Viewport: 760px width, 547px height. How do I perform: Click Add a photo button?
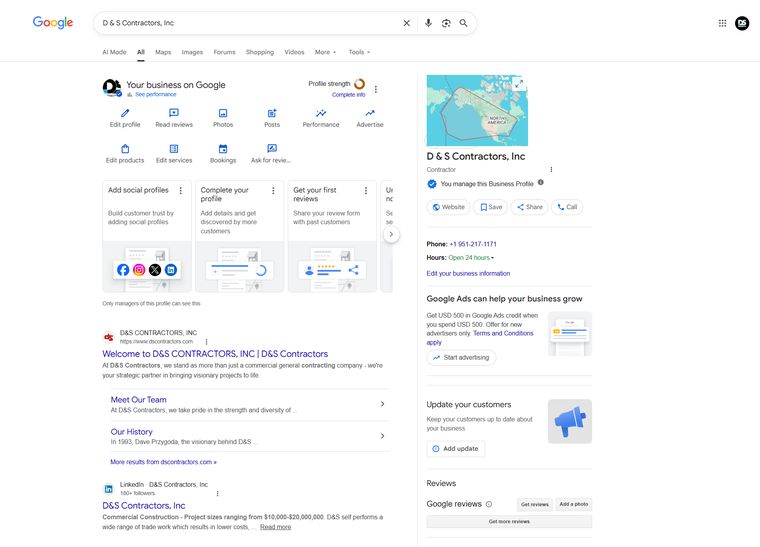coord(574,504)
